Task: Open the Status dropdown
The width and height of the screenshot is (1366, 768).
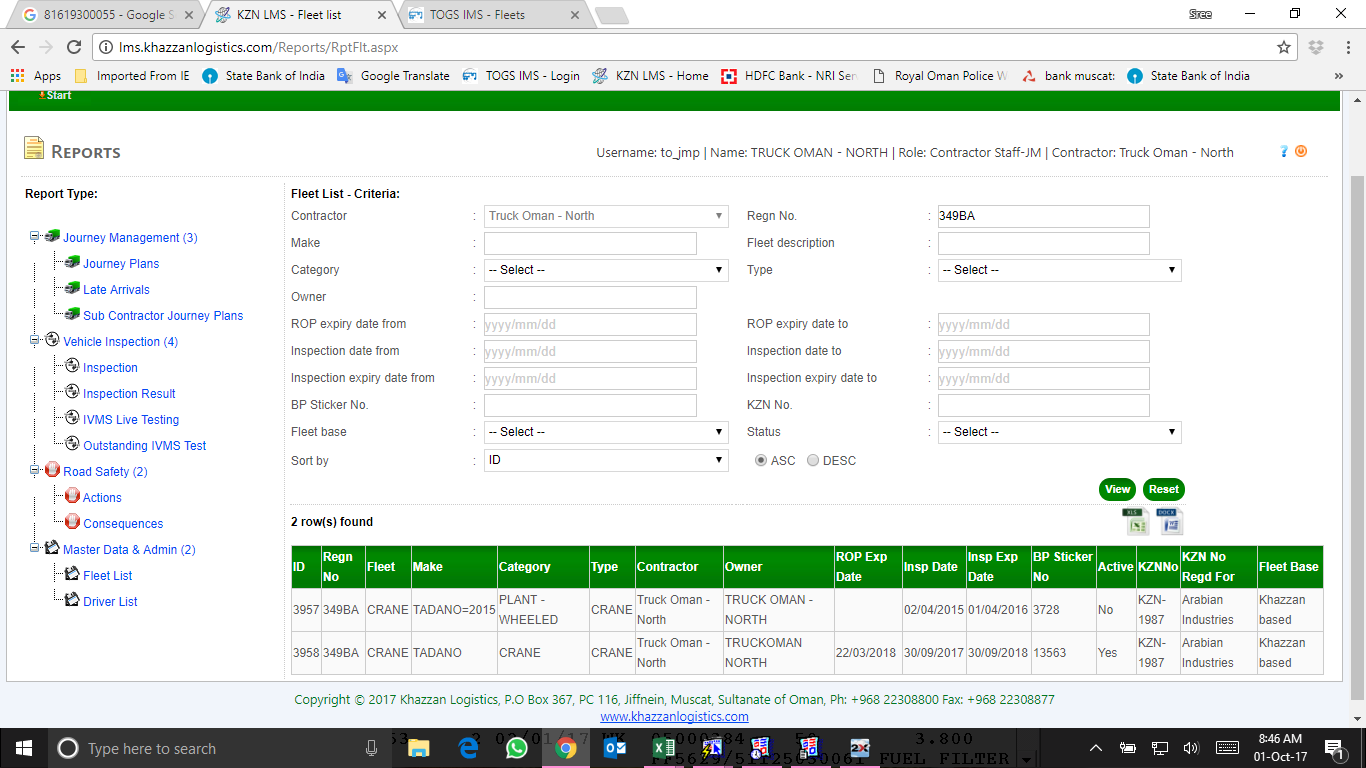Action: pos(1059,432)
